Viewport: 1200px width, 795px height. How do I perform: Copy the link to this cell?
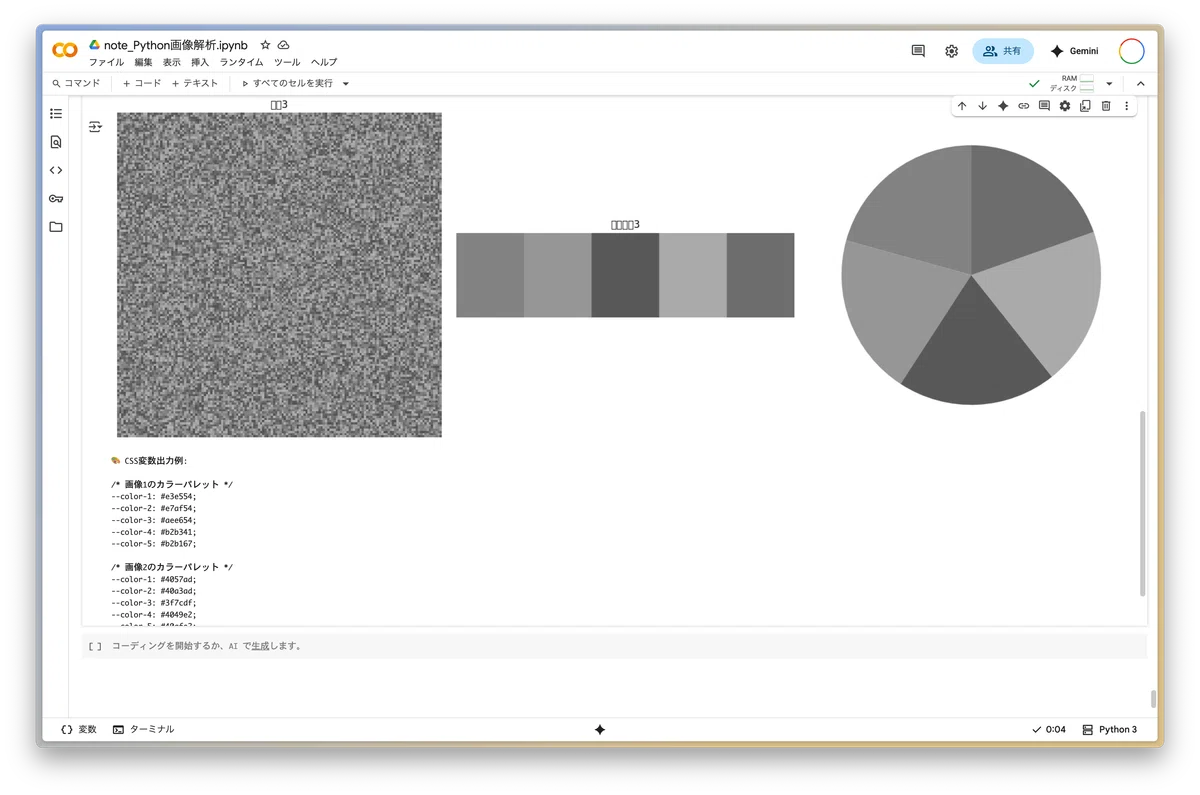coord(1023,106)
